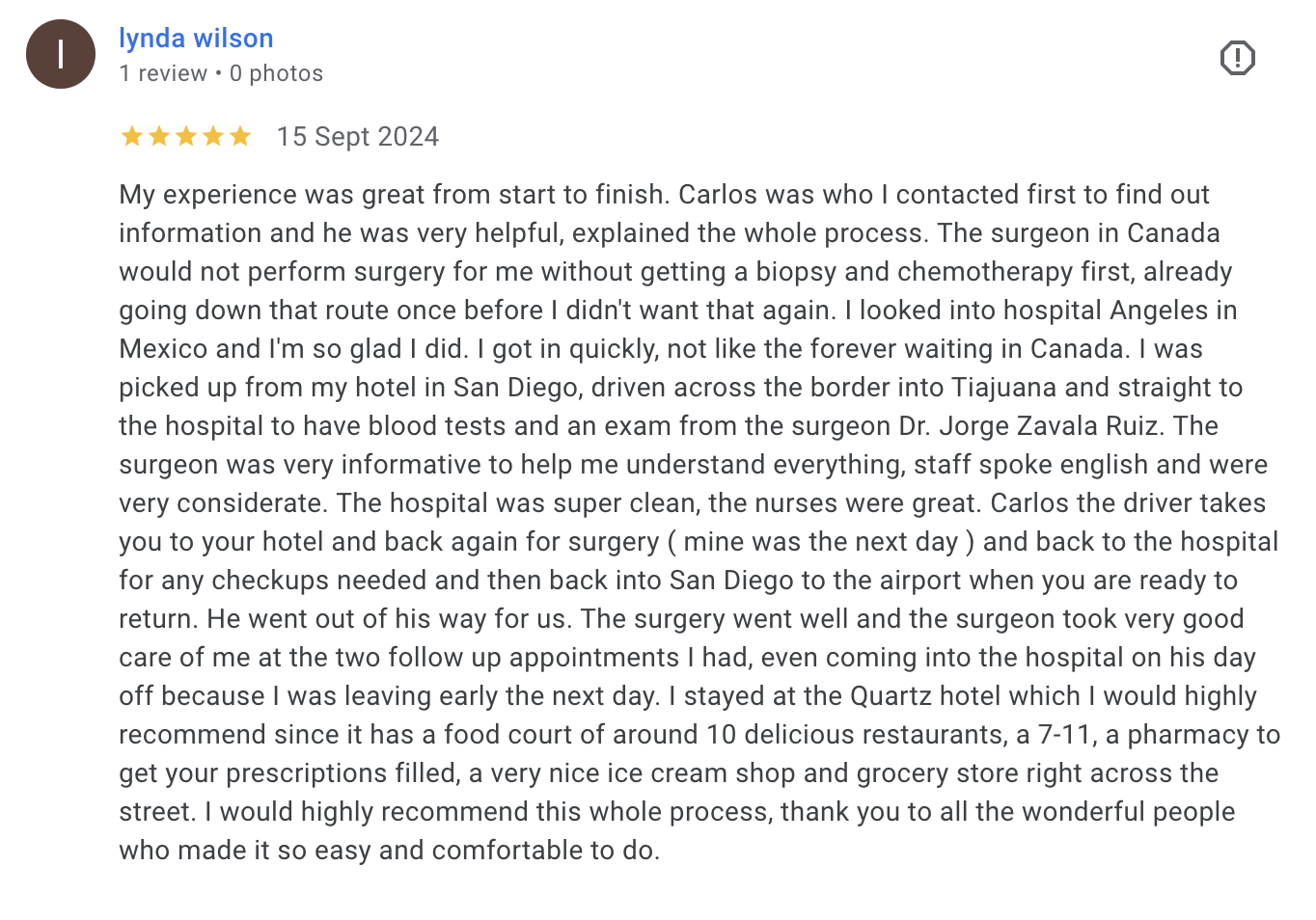Click the fourth rating star
The height and width of the screenshot is (920, 1316).
coord(213,137)
